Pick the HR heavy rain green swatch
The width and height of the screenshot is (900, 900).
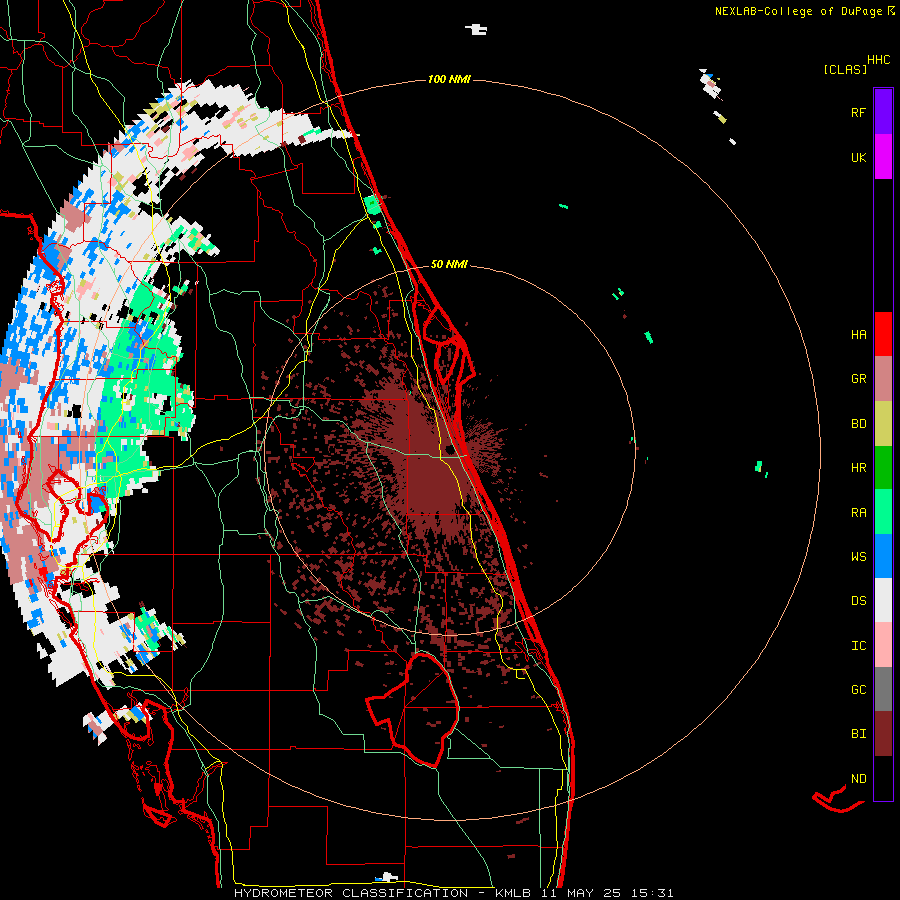click(x=883, y=468)
